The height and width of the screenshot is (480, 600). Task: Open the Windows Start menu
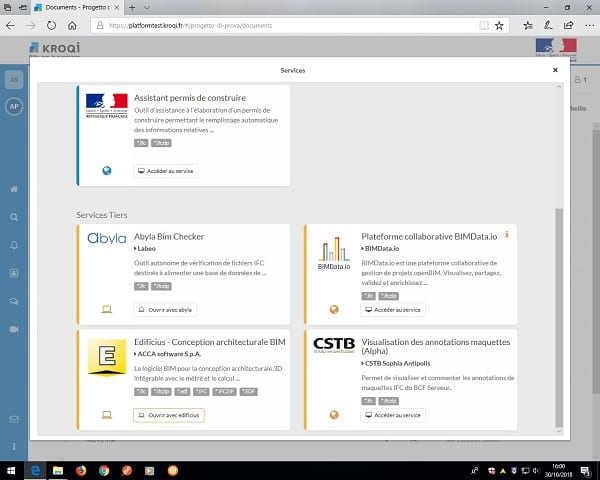pyautogui.click(x=11, y=470)
